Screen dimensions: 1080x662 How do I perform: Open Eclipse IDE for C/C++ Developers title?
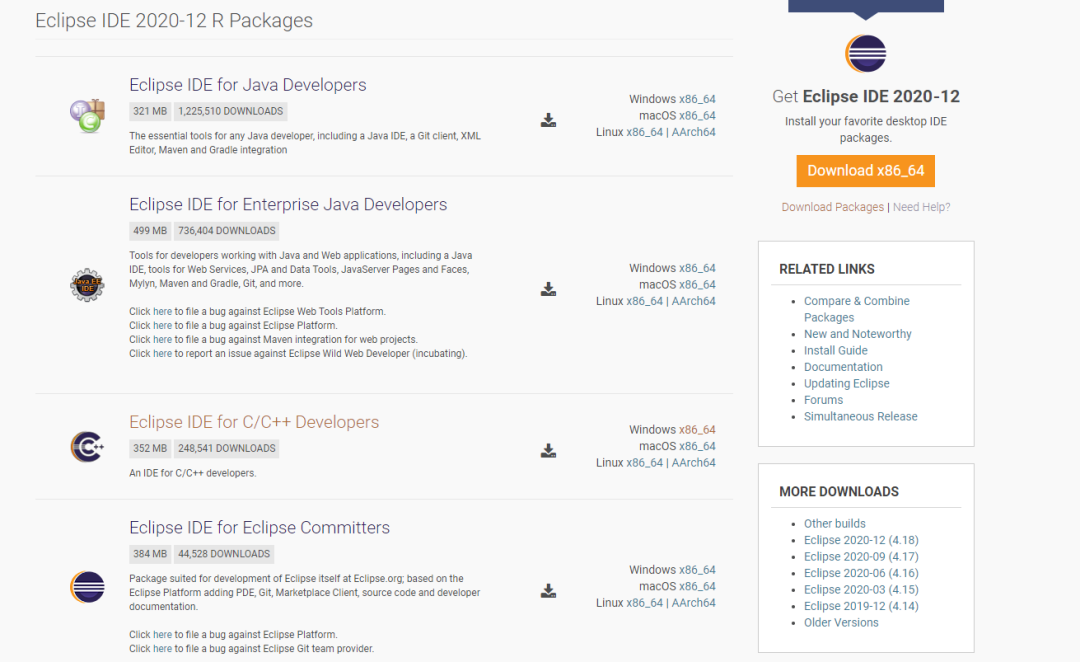(254, 422)
